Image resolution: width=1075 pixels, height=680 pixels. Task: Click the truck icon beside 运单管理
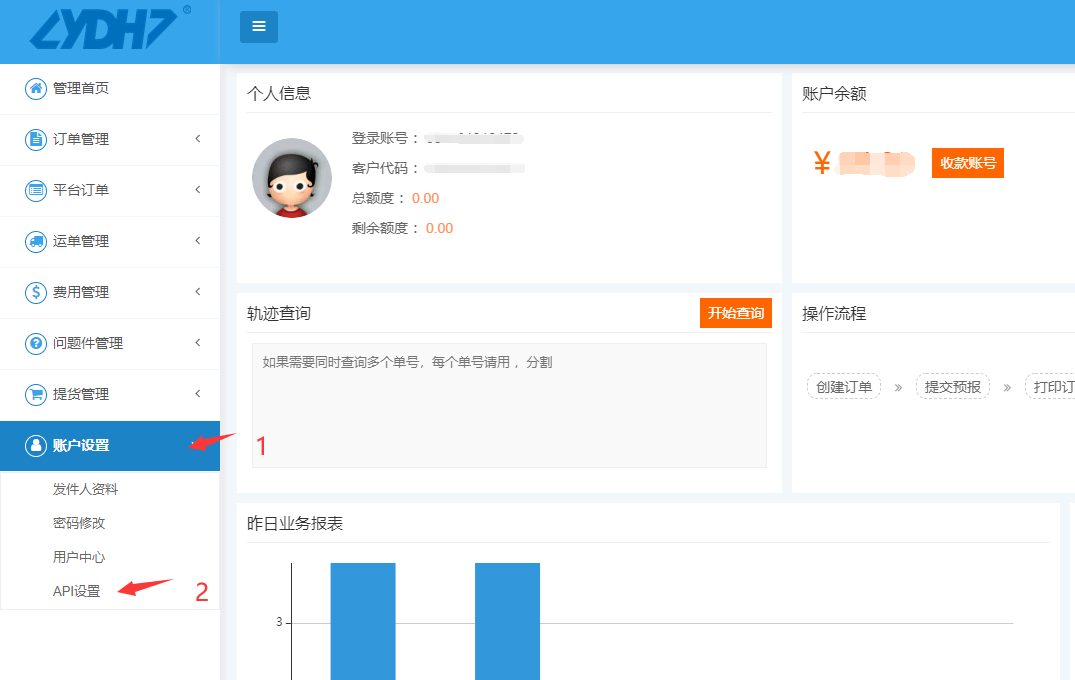[x=36, y=241]
